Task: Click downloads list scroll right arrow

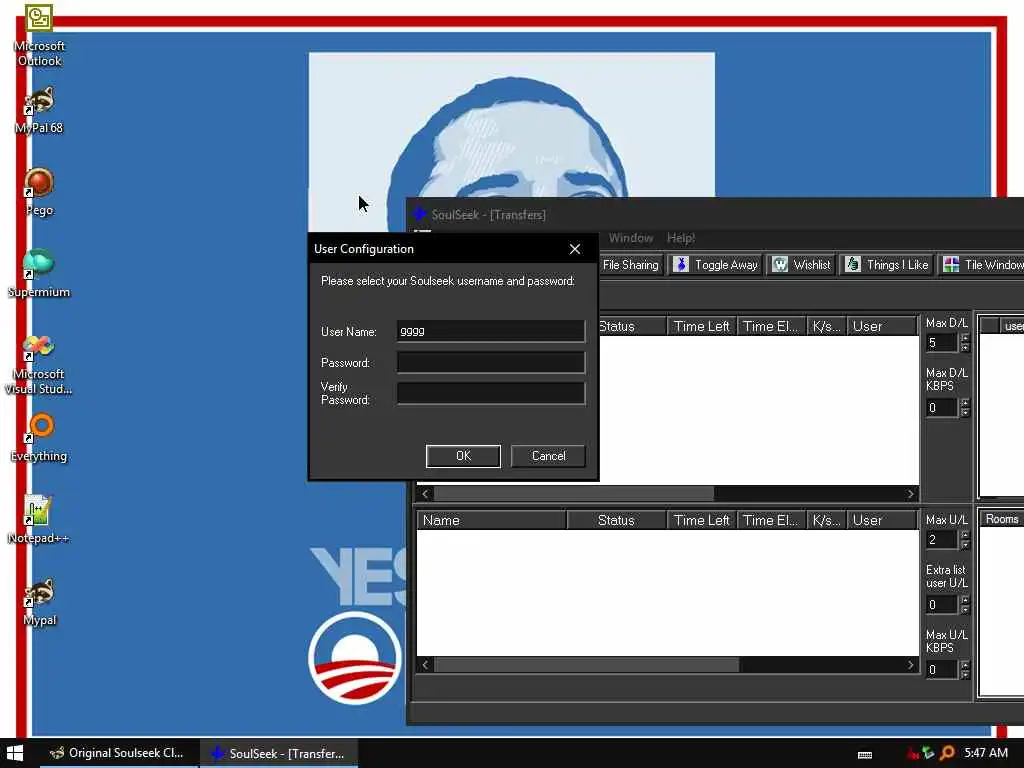Action: [911, 494]
